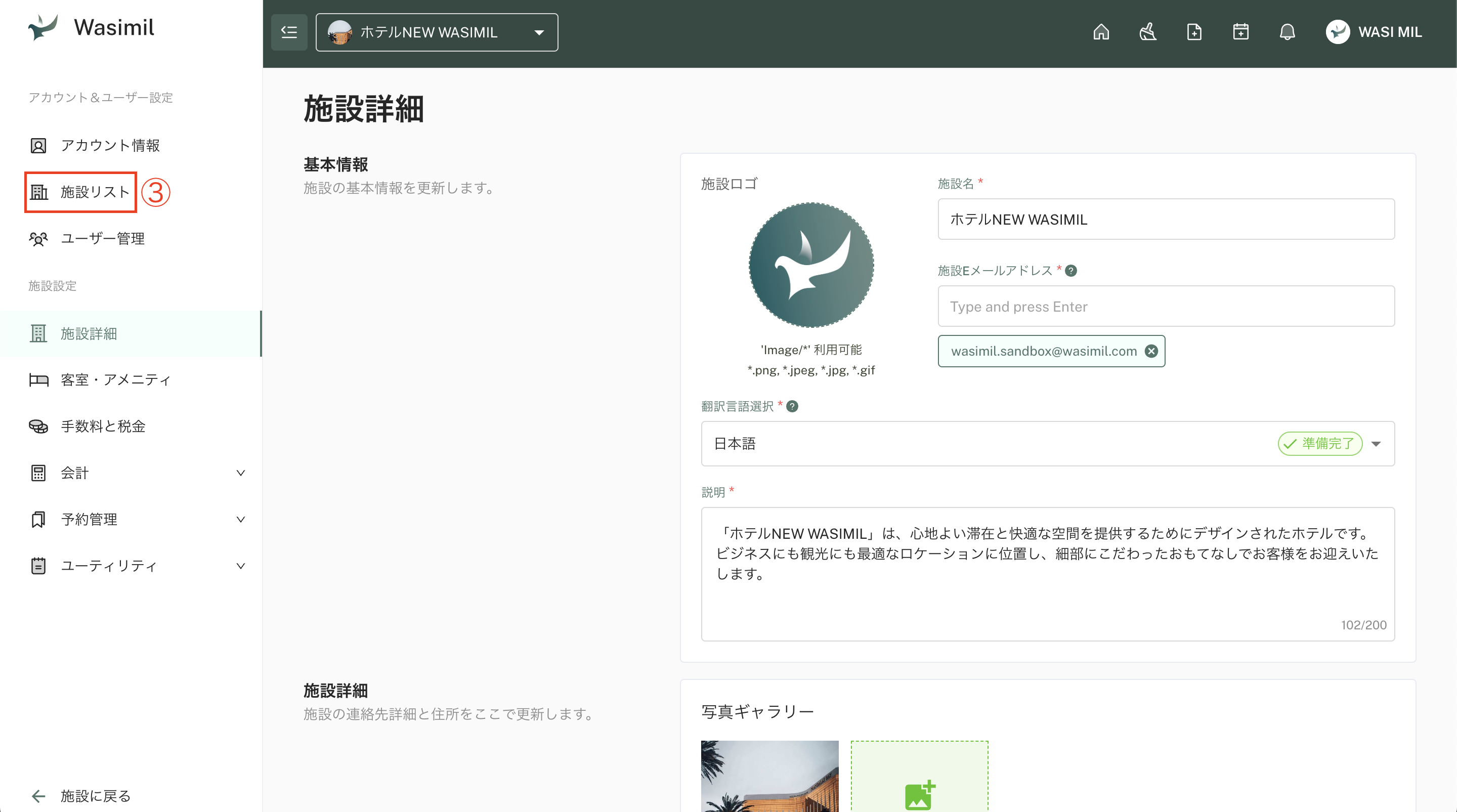Open notifications bell icon
1457x812 pixels.
click(x=1288, y=32)
